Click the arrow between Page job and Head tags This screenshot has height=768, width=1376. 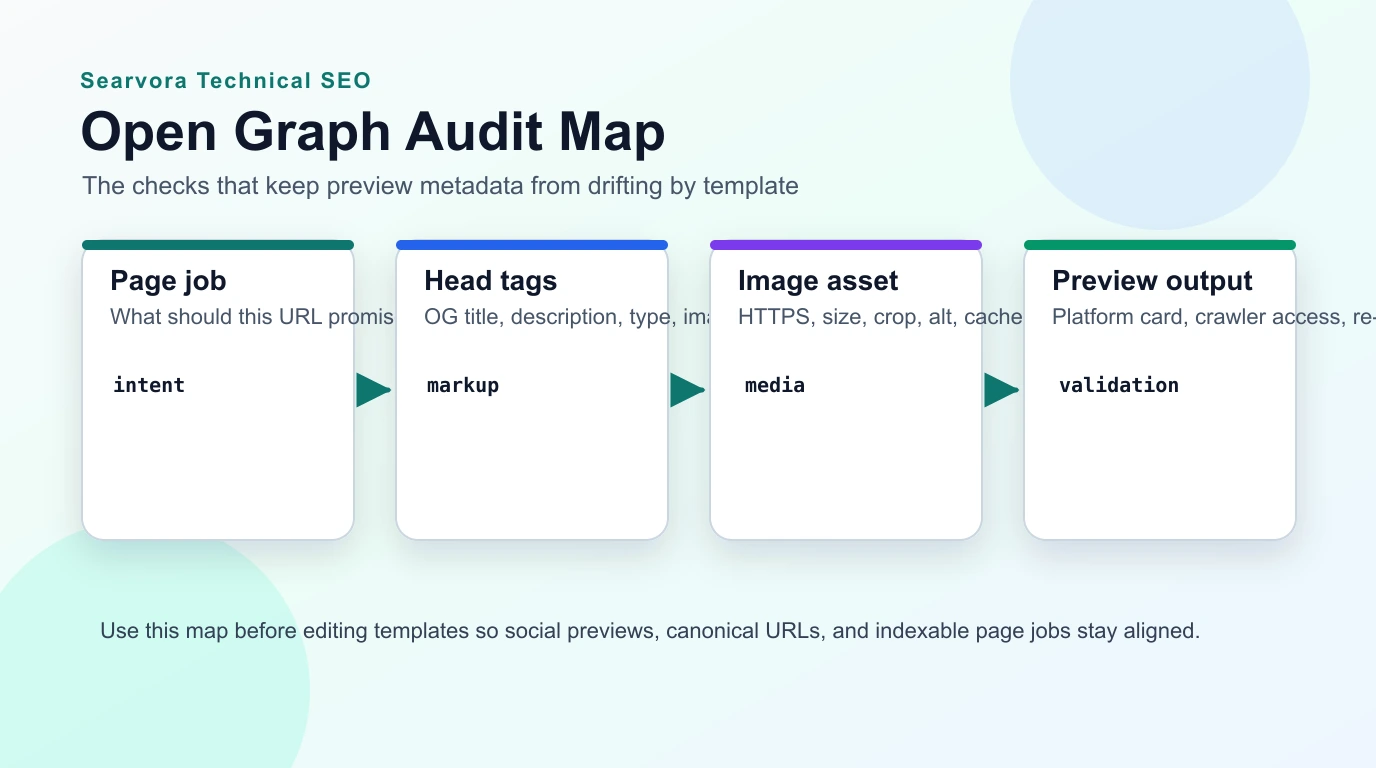click(x=371, y=390)
